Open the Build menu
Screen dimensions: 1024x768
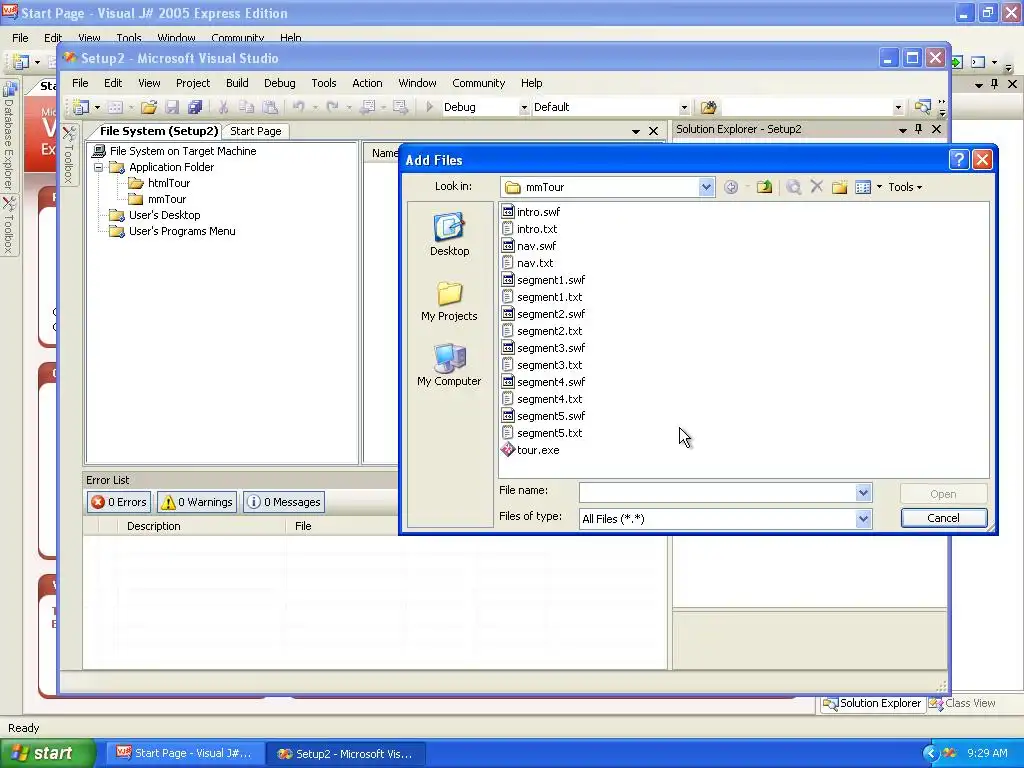[x=237, y=83]
